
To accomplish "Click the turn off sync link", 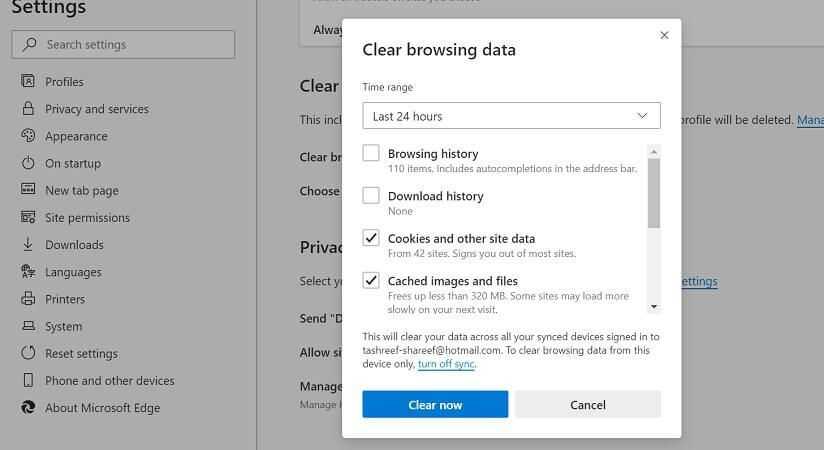I will click(446, 364).
